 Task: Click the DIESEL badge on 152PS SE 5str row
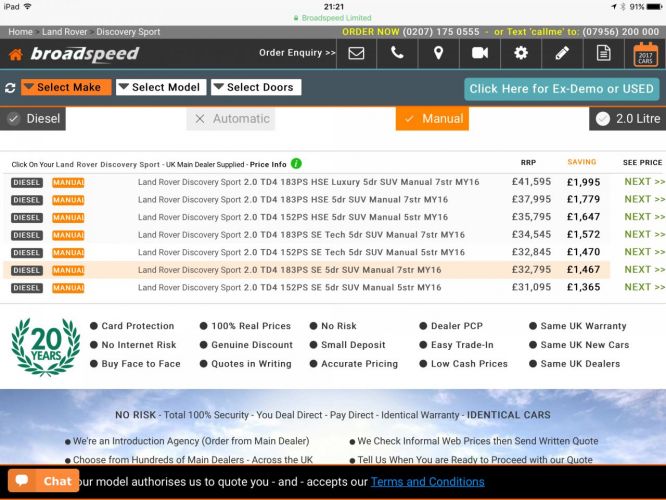tap(27, 288)
